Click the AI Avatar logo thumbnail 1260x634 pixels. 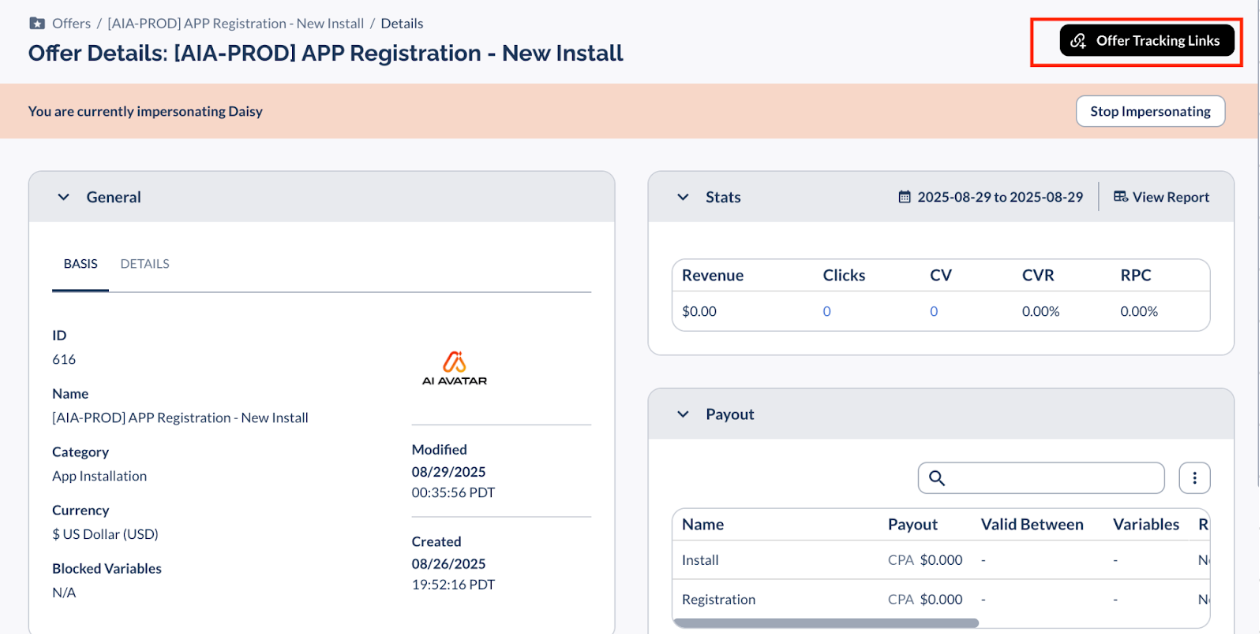[454, 368]
